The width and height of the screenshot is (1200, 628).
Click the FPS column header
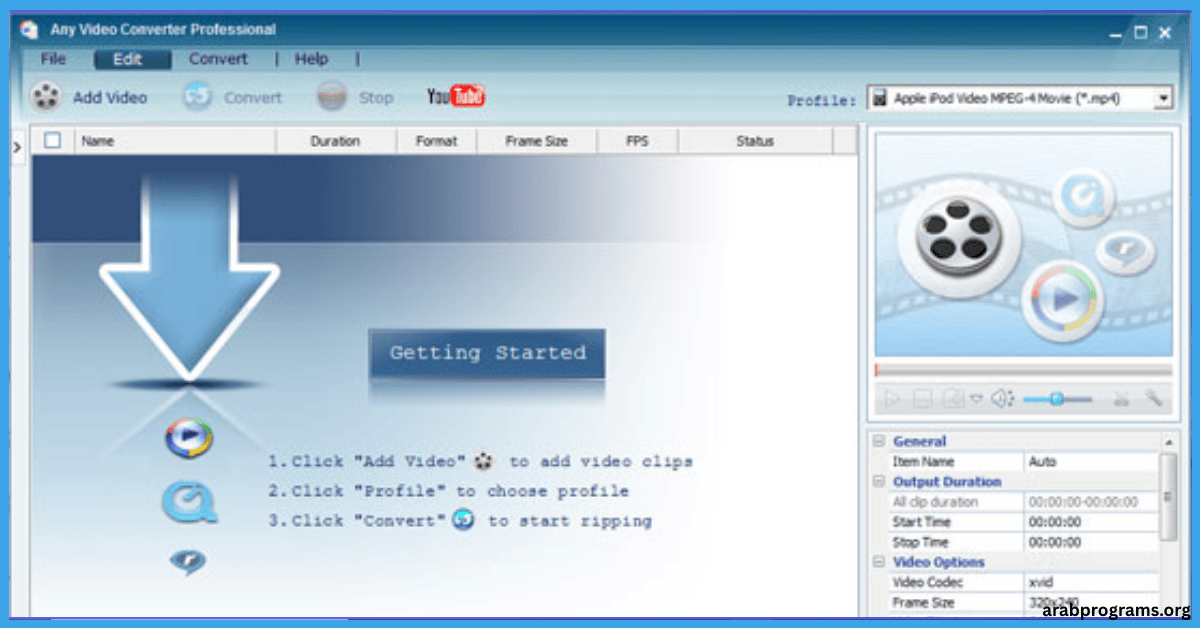tap(637, 141)
